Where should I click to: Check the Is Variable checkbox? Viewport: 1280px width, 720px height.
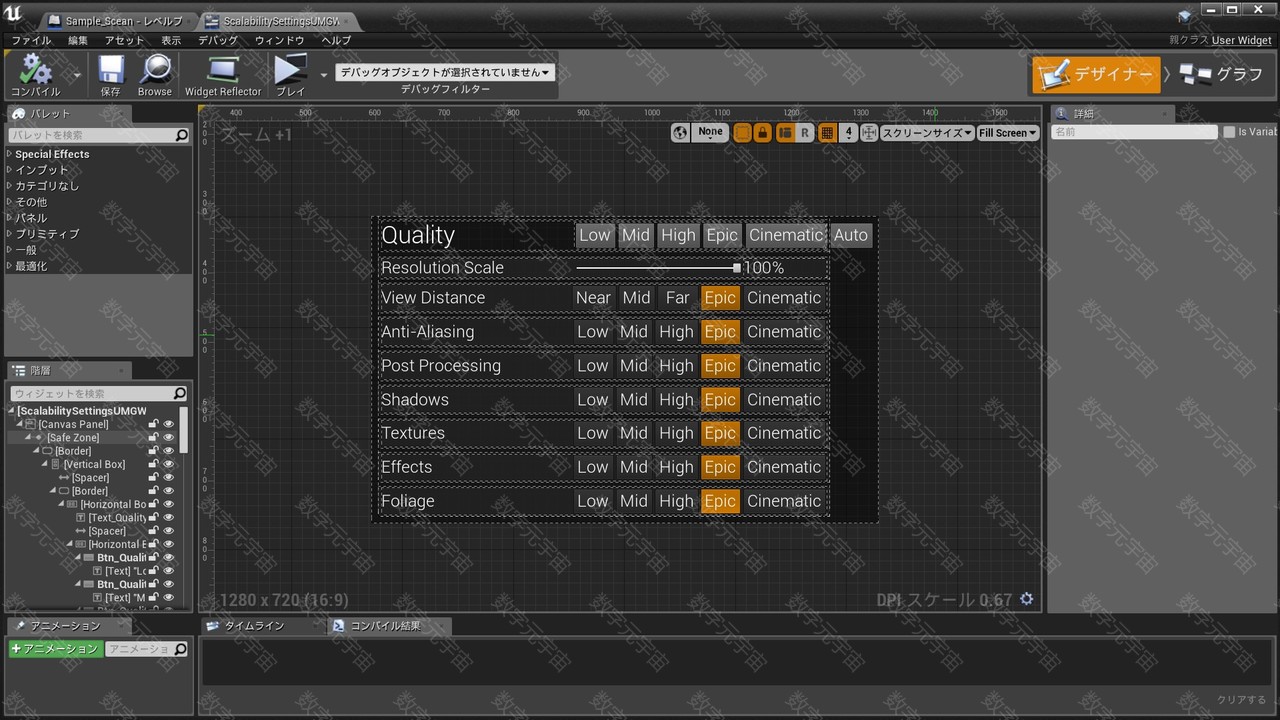coord(1229,132)
